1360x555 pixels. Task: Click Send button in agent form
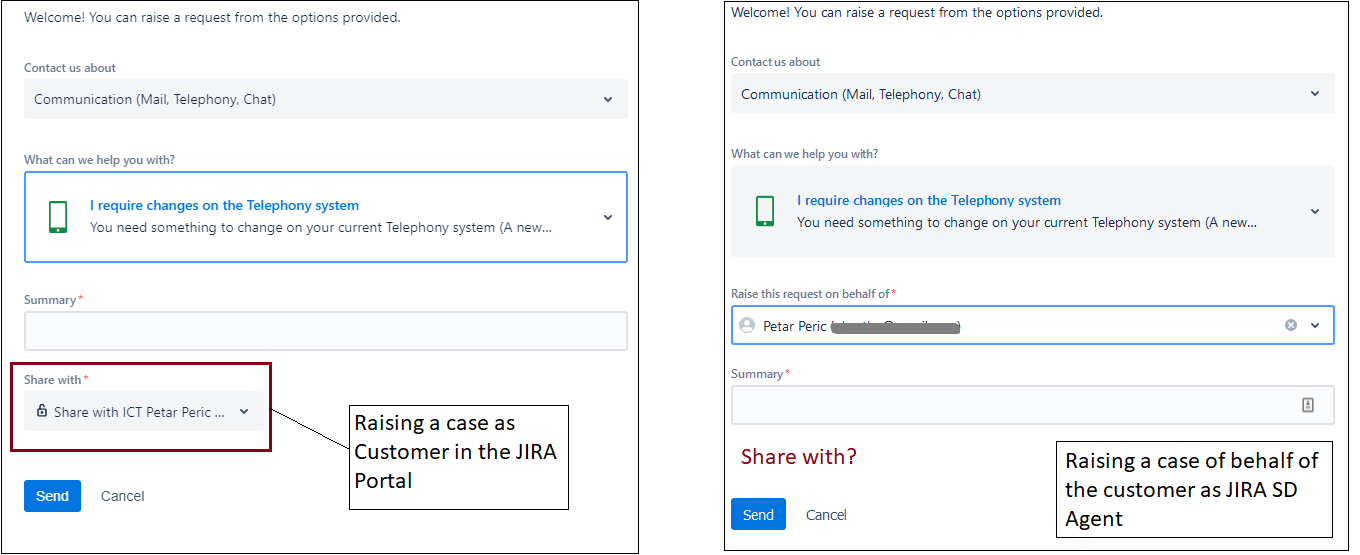758,514
